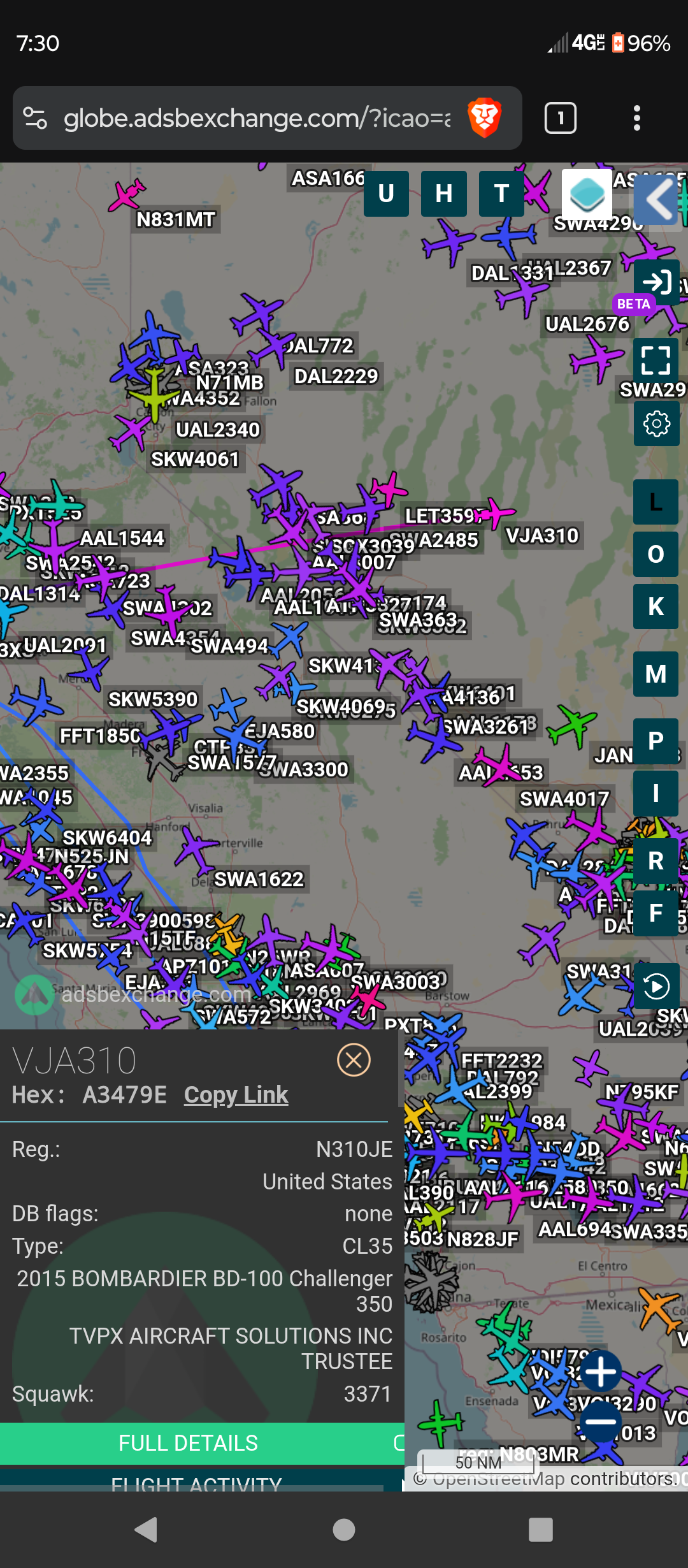
Task: Click the pink aircraft icon near N831MT
Action: [126, 194]
